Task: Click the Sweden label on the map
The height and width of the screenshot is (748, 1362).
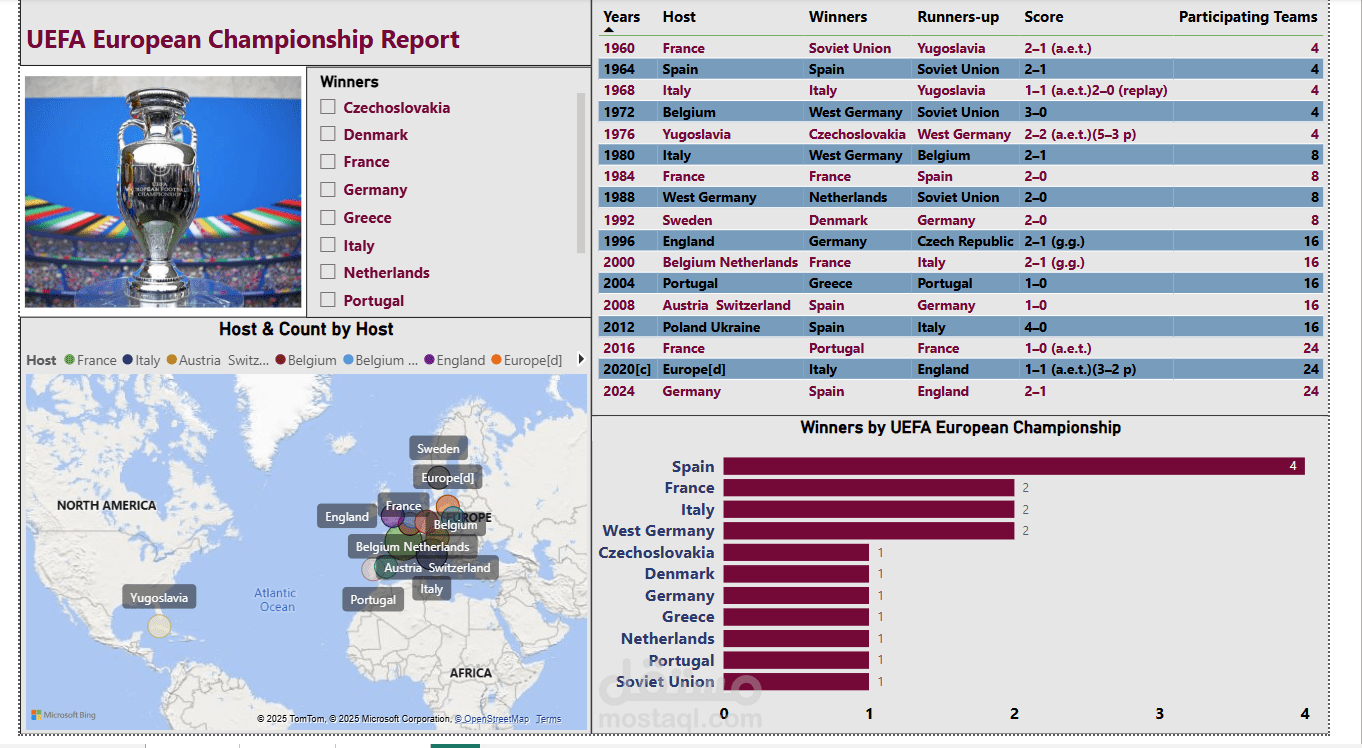Action: pos(438,449)
